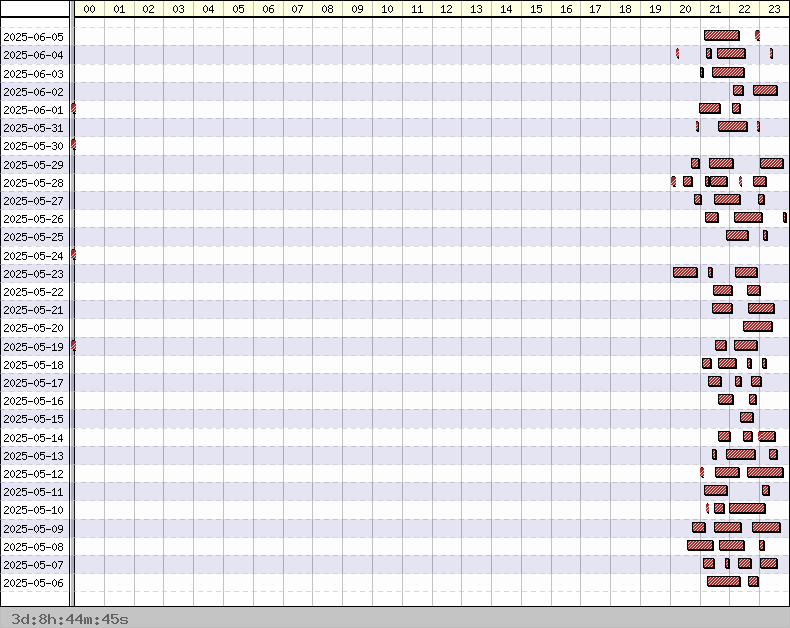The width and height of the screenshot is (790, 628).
Task: Click the hour 00 column header
Action: click(x=90, y=9)
